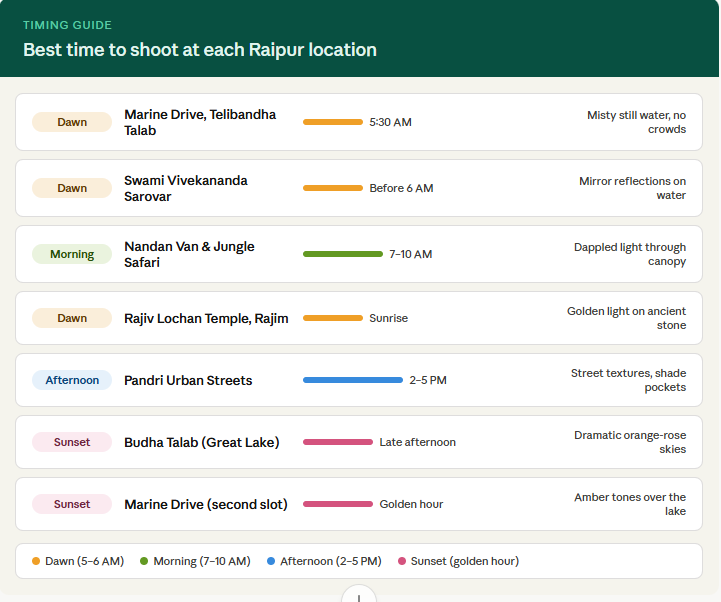
Task: Click the '5:30 AM' time label
Action: click(x=390, y=122)
